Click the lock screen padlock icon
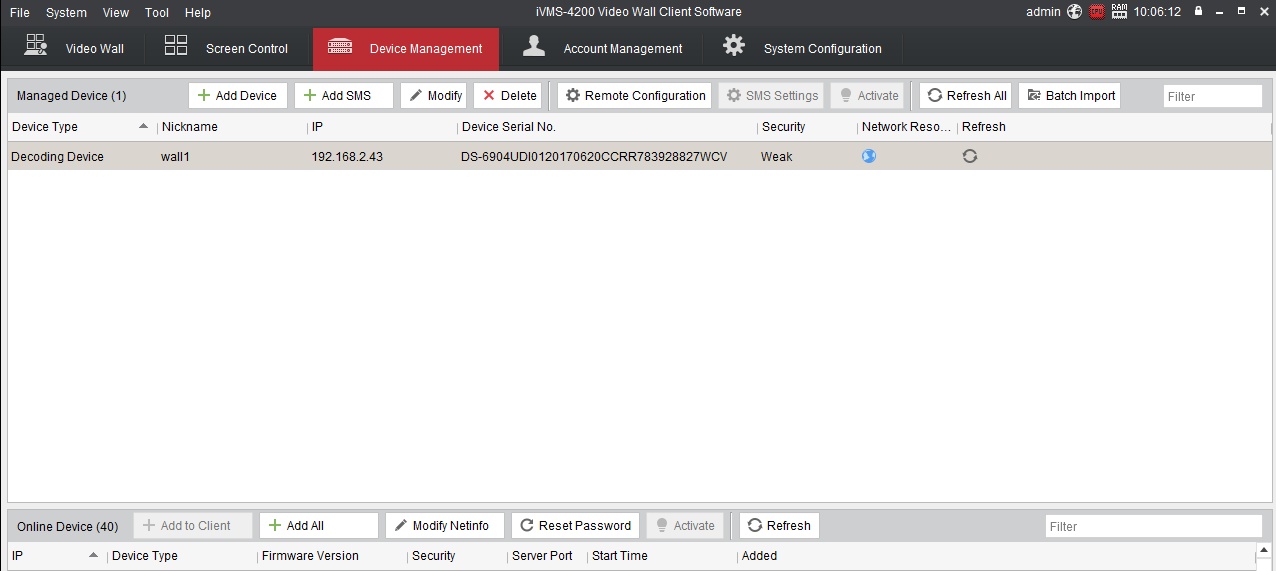 tap(1198, 12)
